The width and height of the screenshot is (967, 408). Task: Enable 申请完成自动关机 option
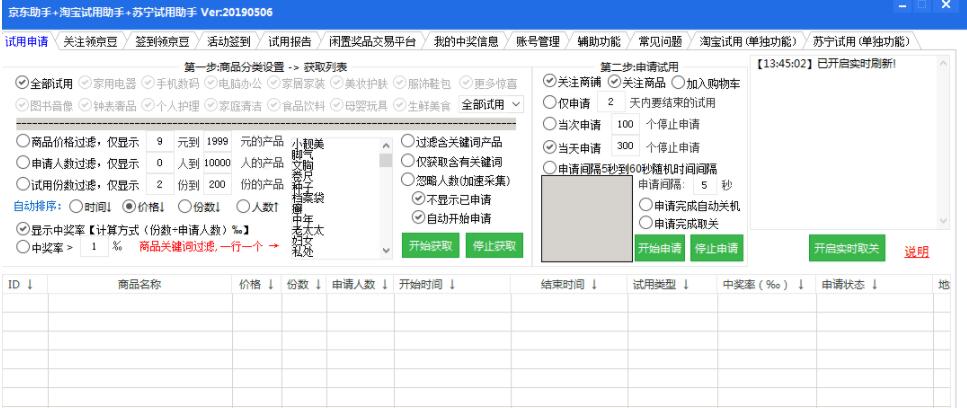tap(689, 205)
